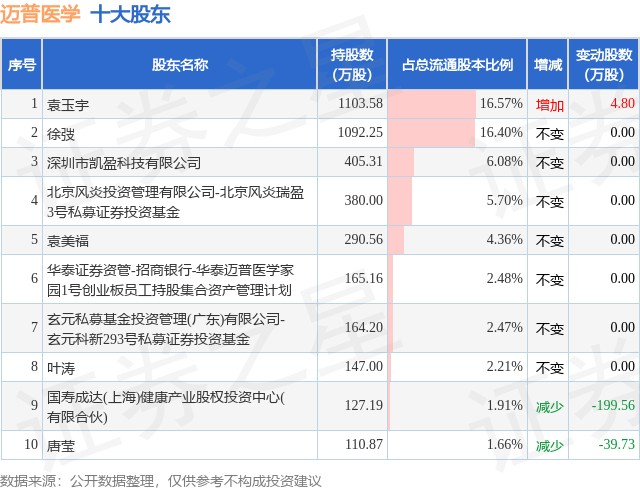Click holdings value 290.56
This screenshot has height=490, width=640.
click(x=364, y=239)
